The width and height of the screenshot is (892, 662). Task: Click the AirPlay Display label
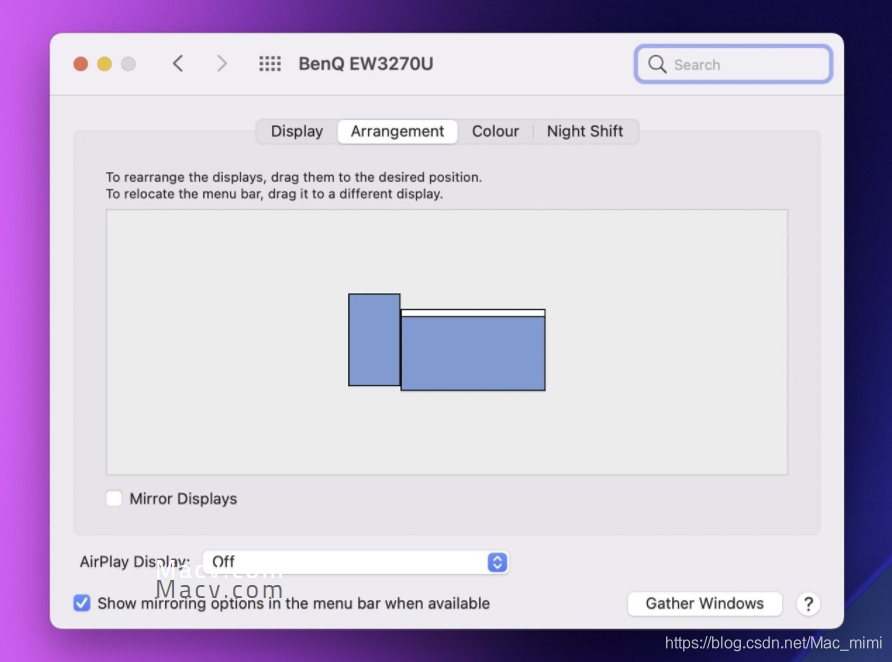135,562
